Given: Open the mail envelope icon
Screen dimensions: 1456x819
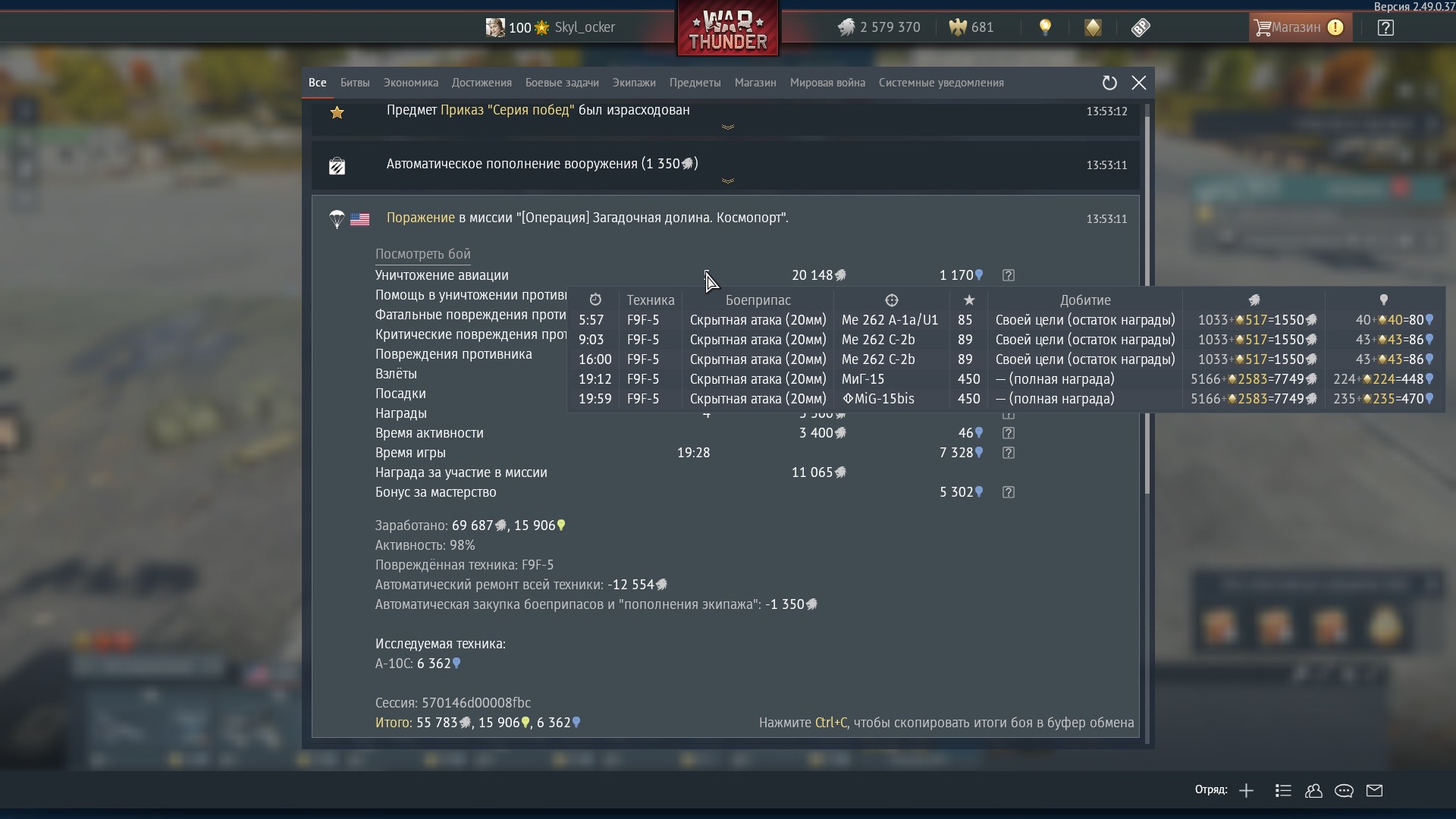Looking at the screenshot, I should coord(1374,791).
